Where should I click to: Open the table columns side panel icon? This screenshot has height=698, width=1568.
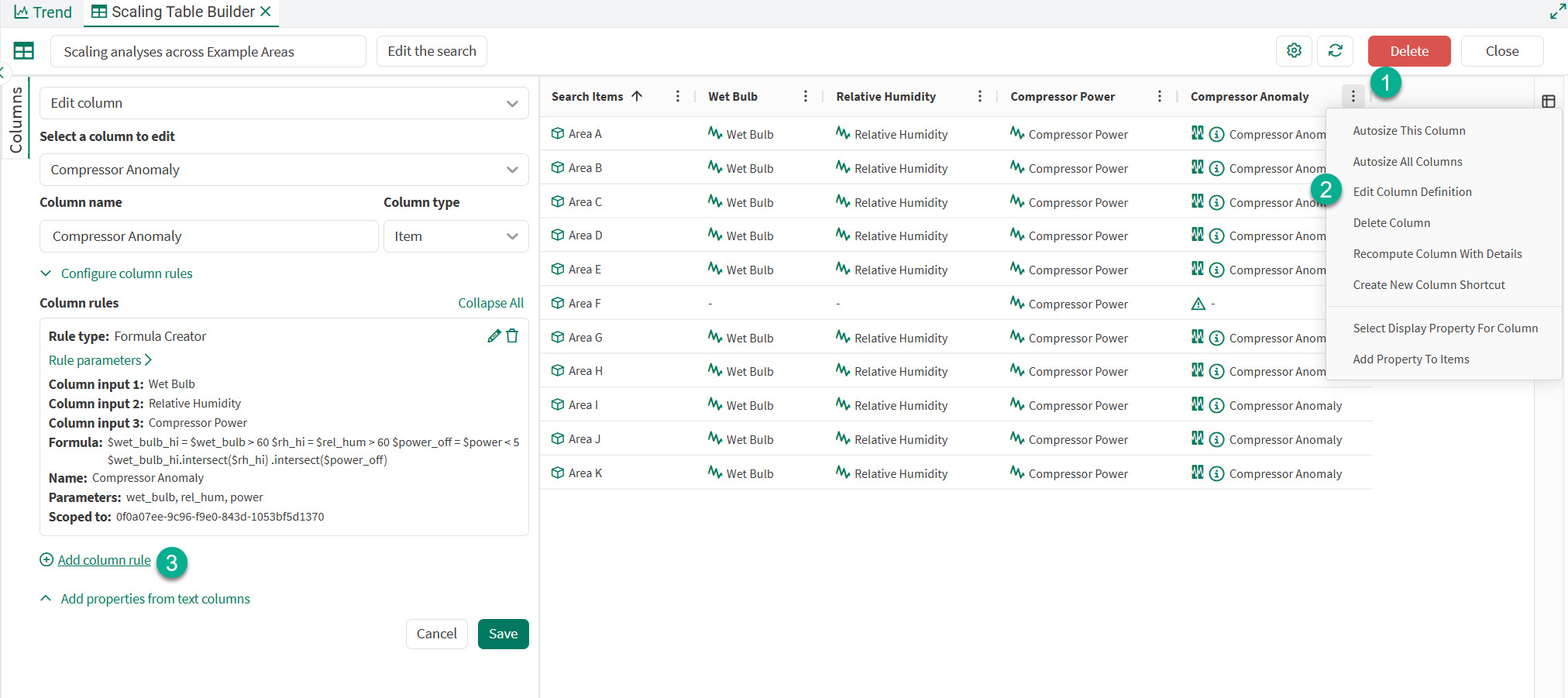pyautogui.click(x=1548, y=101)
